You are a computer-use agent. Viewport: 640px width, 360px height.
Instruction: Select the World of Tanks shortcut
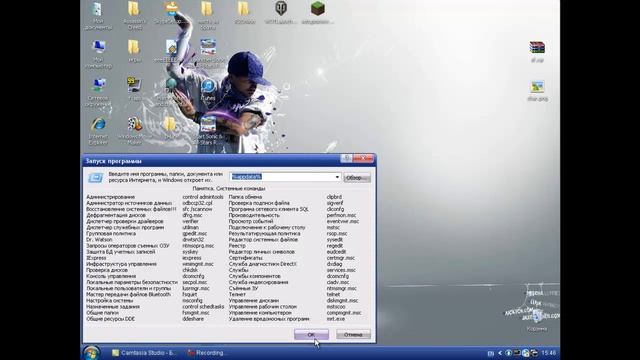[281, 12]
